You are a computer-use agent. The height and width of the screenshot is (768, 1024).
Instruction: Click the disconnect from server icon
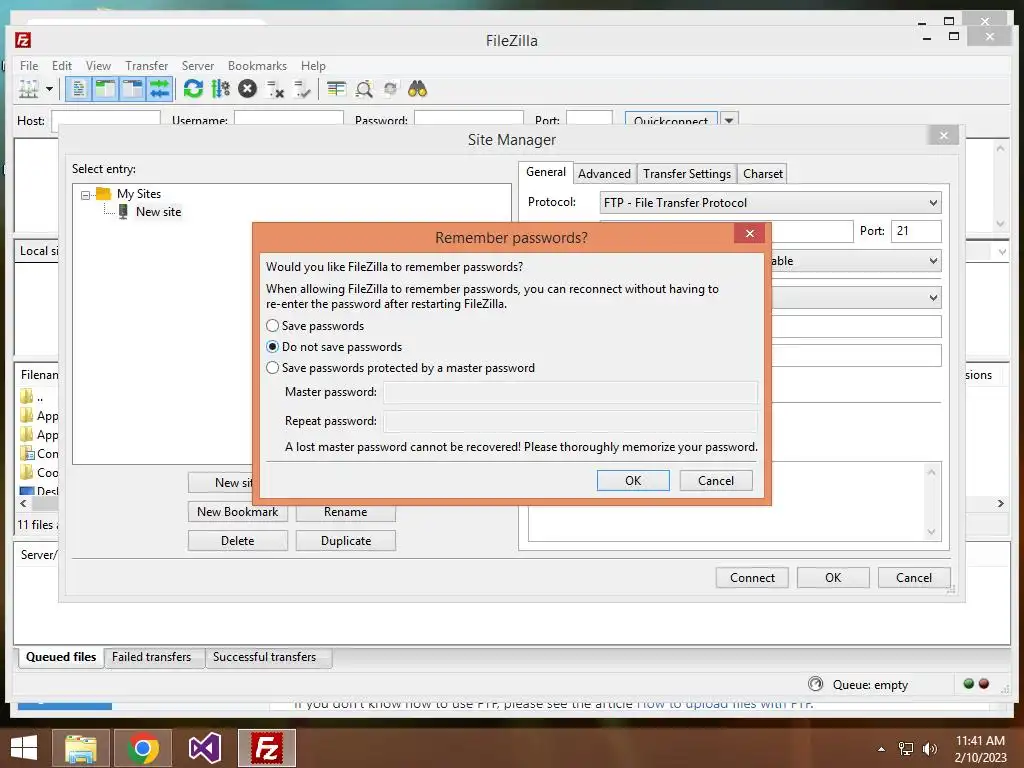pyautogui.click(x=275, y=89)
